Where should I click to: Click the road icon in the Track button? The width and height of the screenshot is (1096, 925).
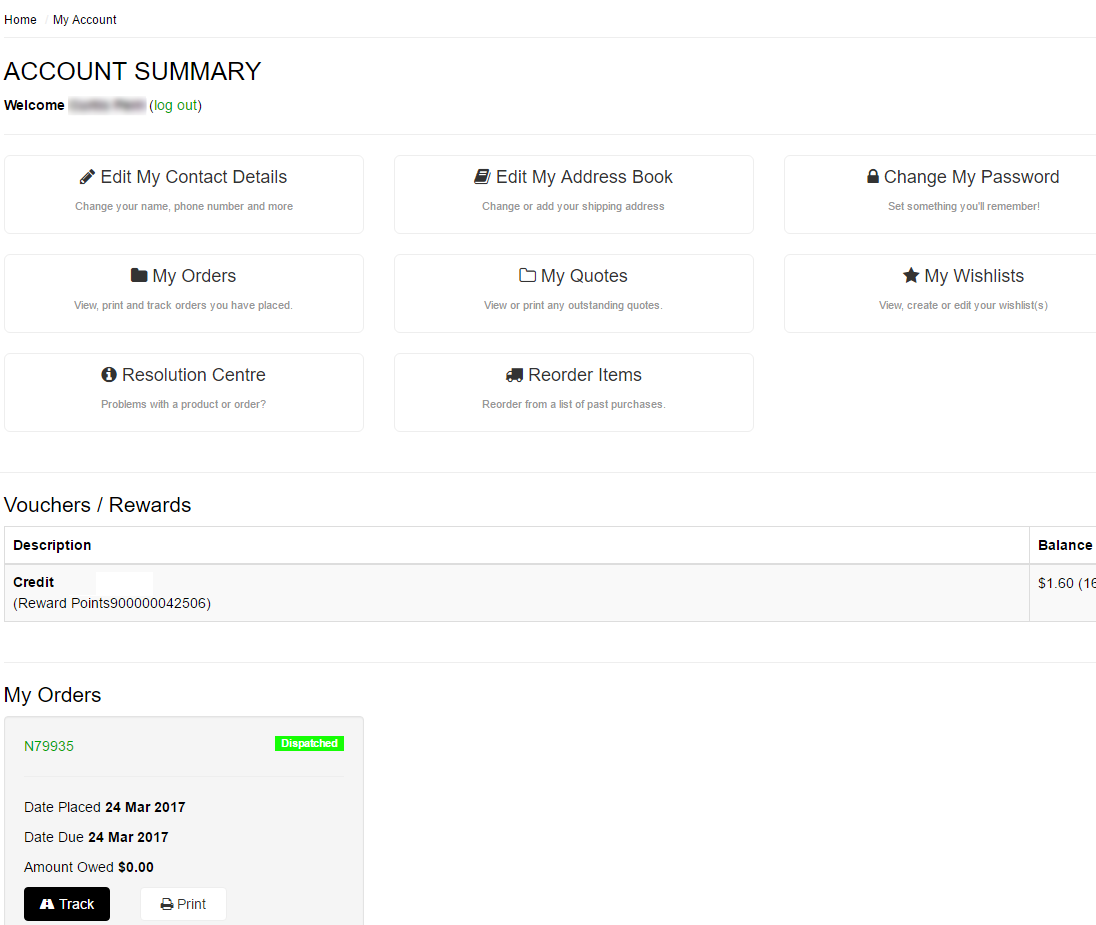click(x=47, y=904)
